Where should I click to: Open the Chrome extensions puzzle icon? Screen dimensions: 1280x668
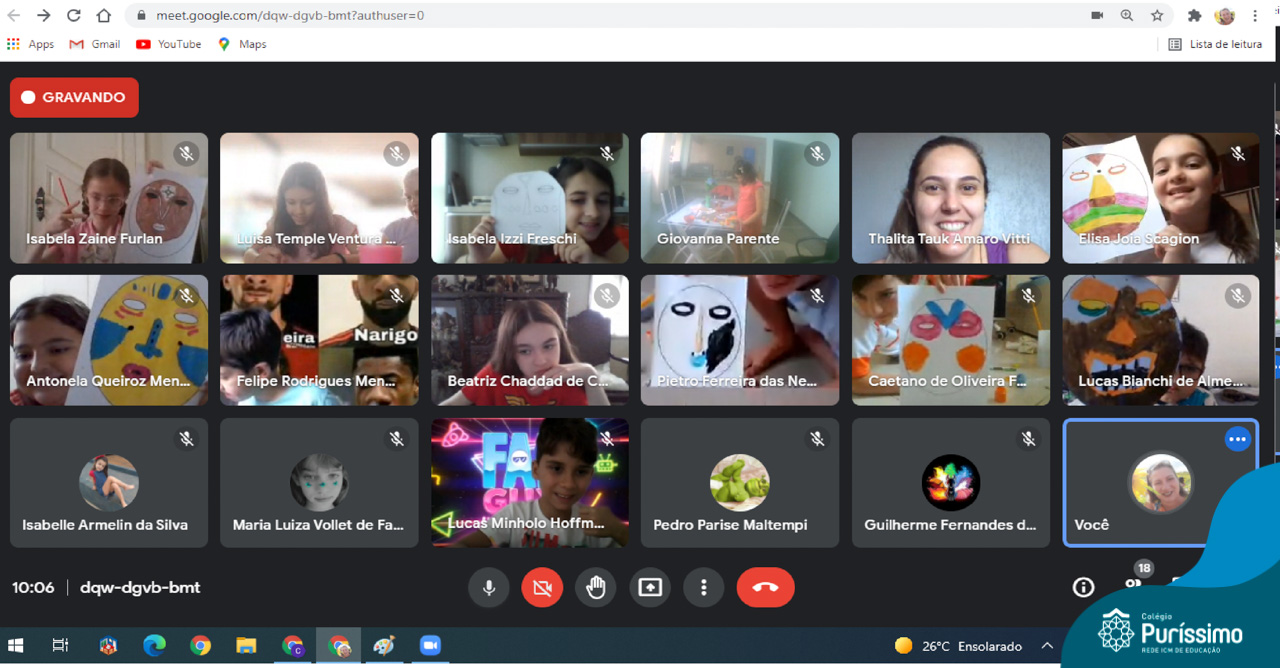[1194, 16]
